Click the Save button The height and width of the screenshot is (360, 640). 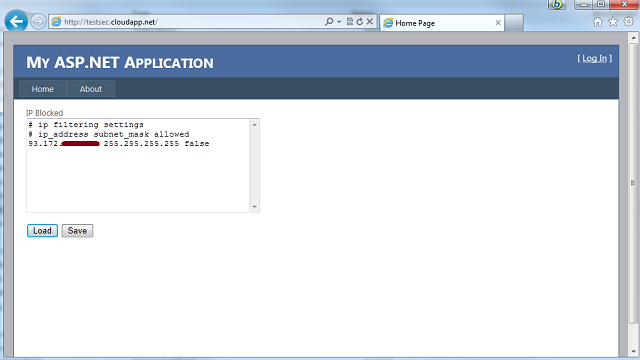click(x=77, y=231)
